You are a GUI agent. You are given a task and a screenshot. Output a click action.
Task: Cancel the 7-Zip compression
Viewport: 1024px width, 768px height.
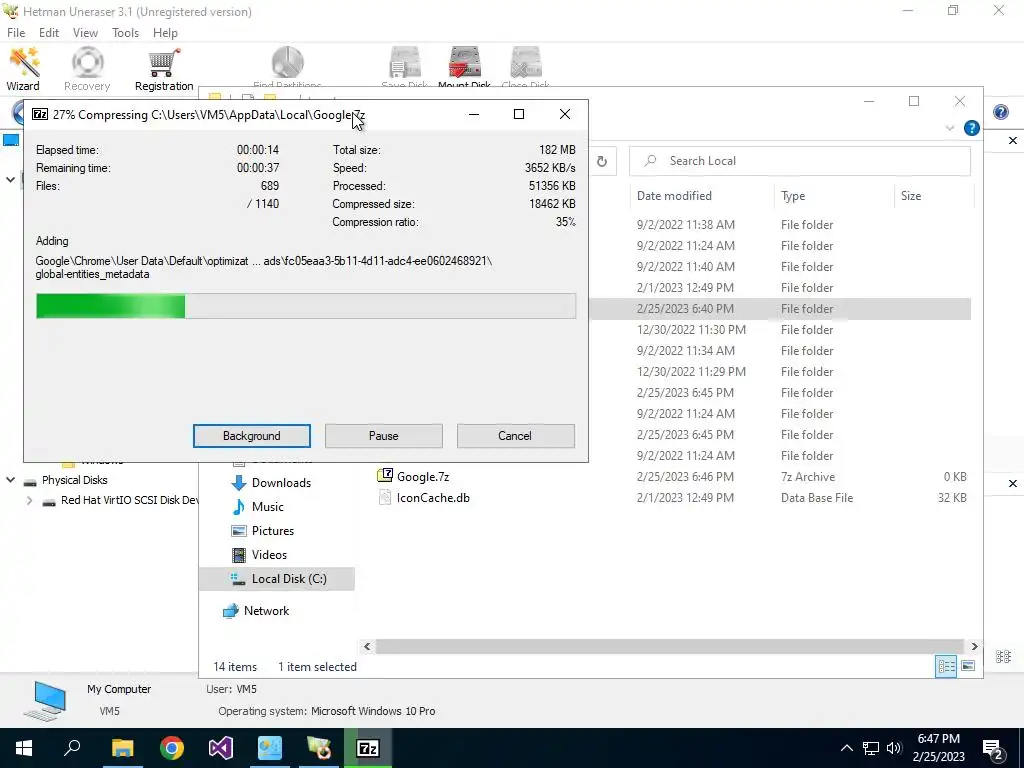tap(515, 436)
